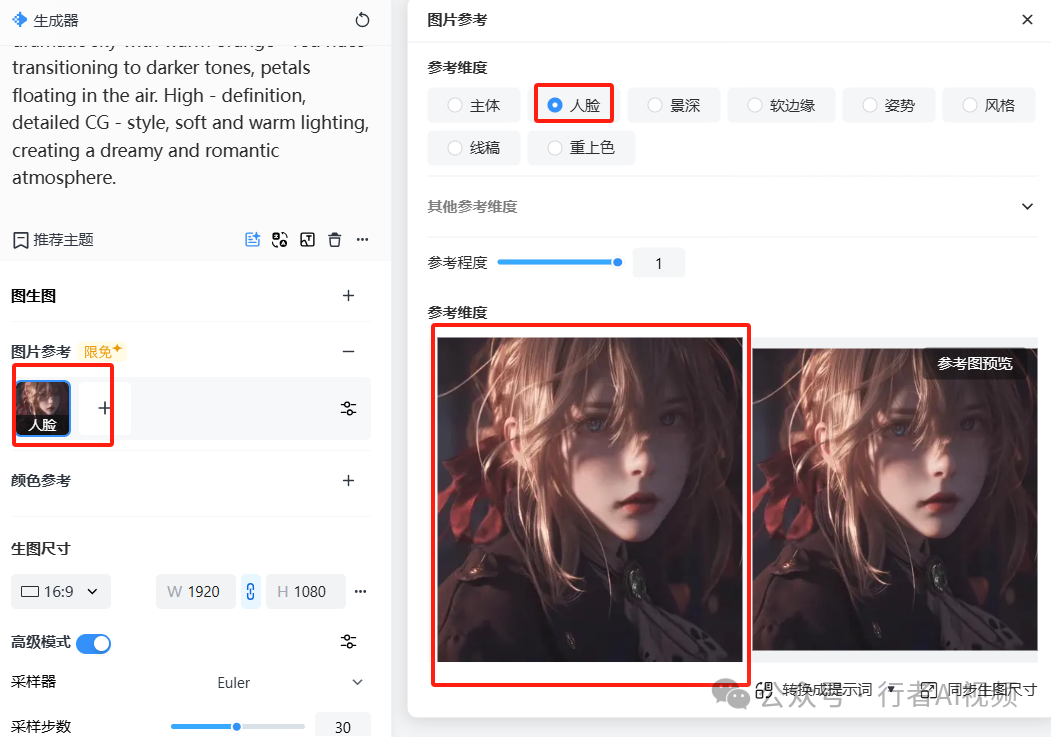This screenshot has width=1051, height=737.
Task: Select the 风格 radio option
Action: [989, 105]
